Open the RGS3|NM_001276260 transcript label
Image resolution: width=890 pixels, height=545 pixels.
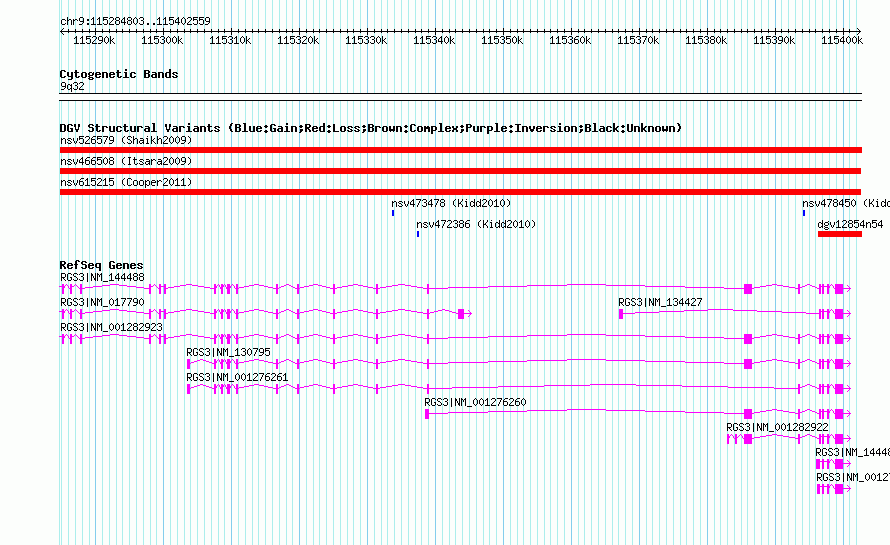pyautogui.click(x=475, y=403)
